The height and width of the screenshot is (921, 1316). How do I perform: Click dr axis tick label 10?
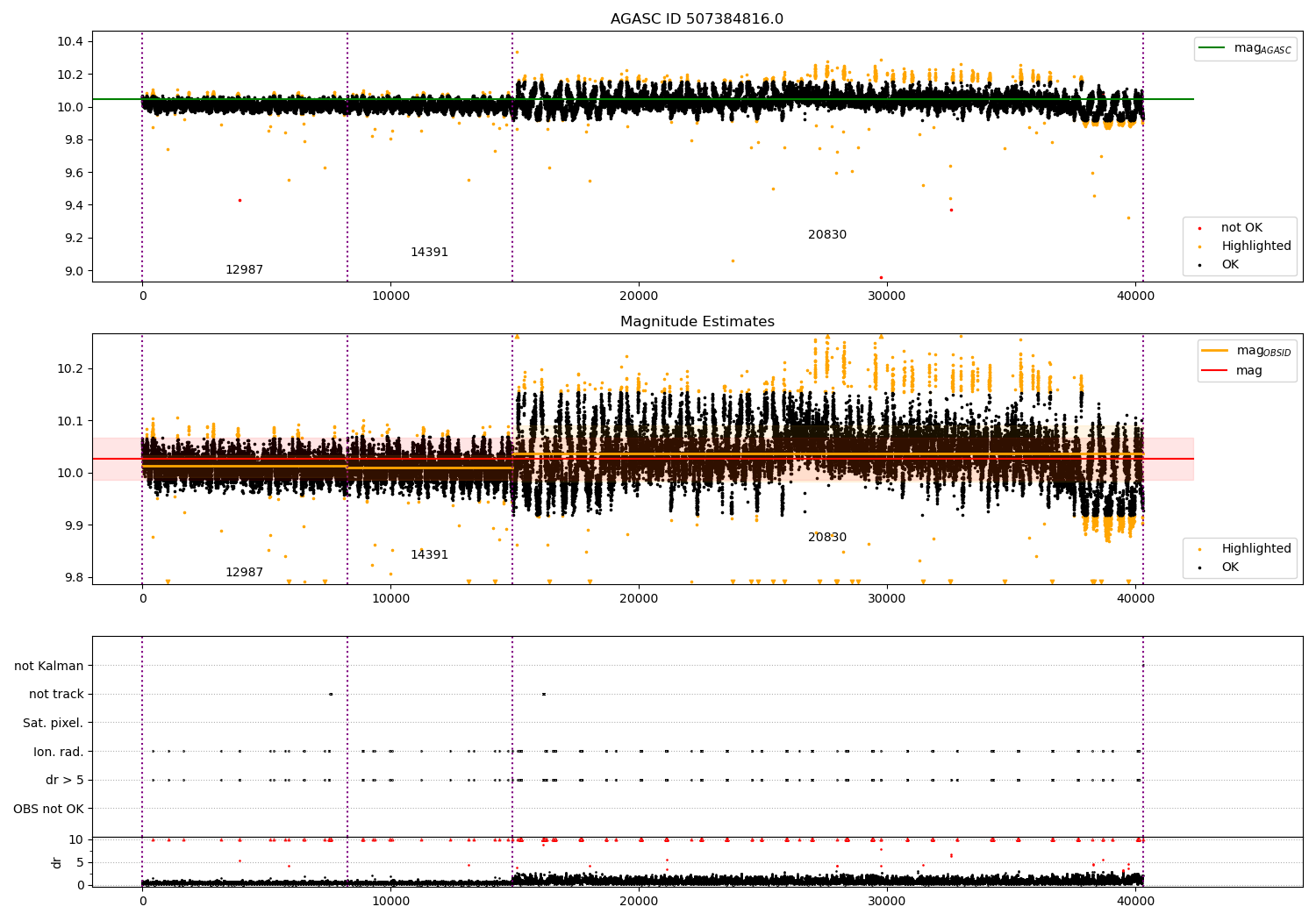pyautogui.click(x=76, y=839)
